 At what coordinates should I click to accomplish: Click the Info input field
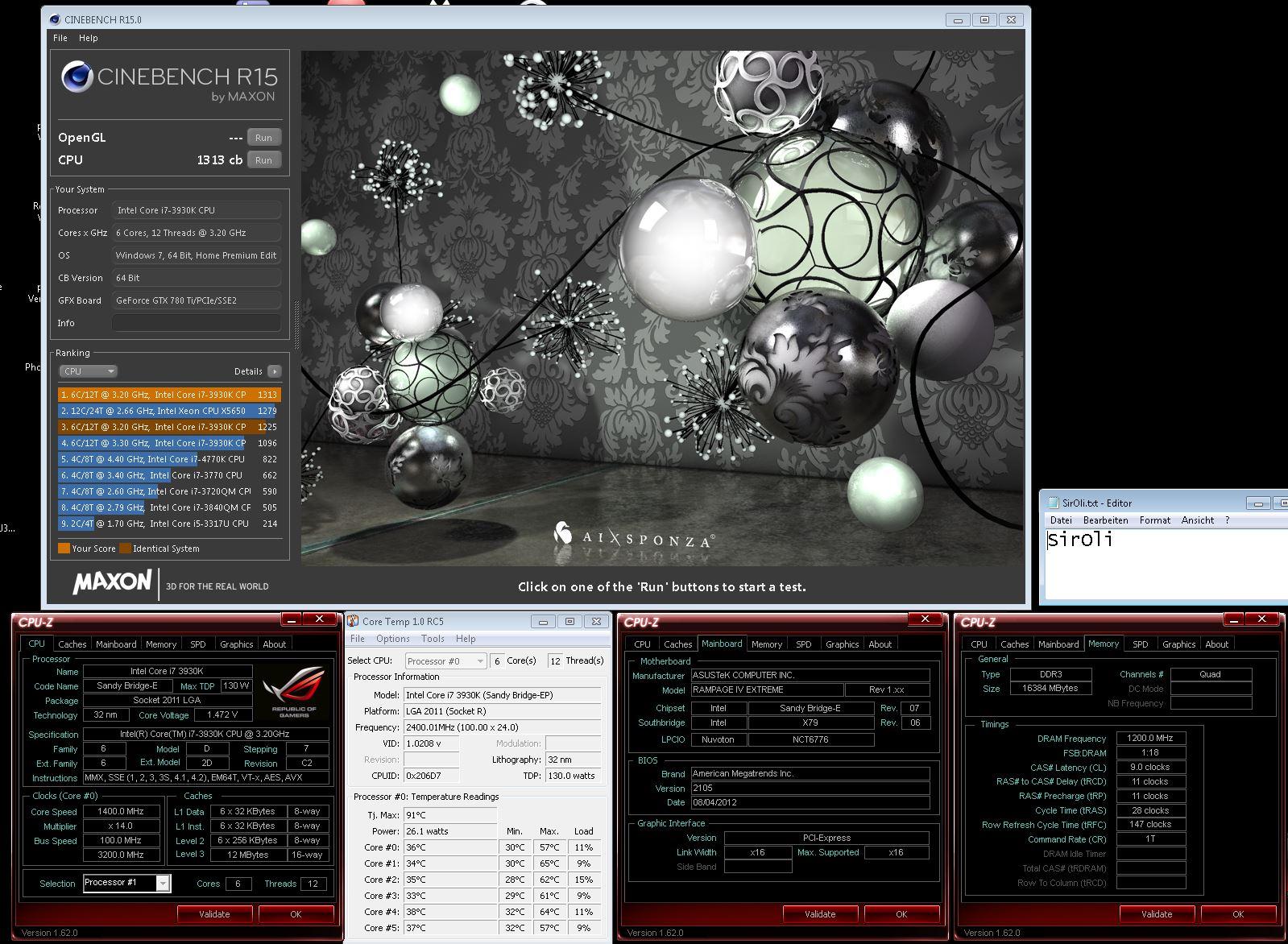pyautogui.click(x=197, y=323)
